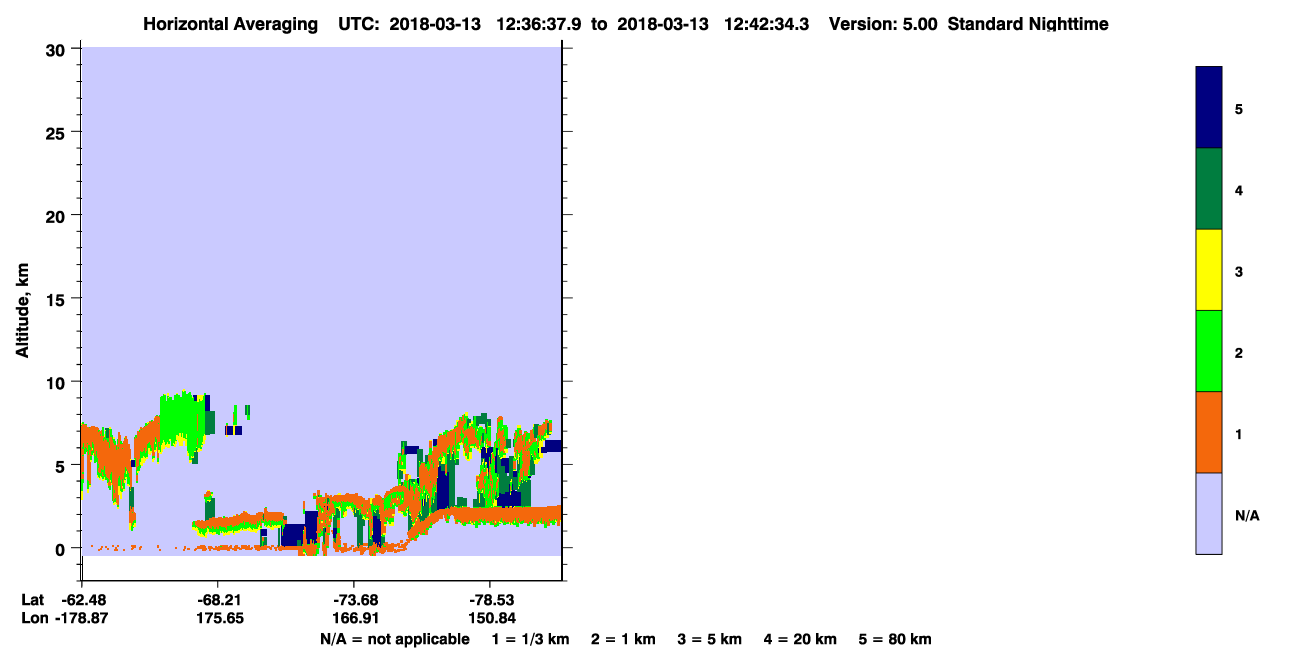Viewport: 1300px width, 667px height.
Task: Click the longitude value 175.65
Action: pyautogui.click(x=218, y=619)
